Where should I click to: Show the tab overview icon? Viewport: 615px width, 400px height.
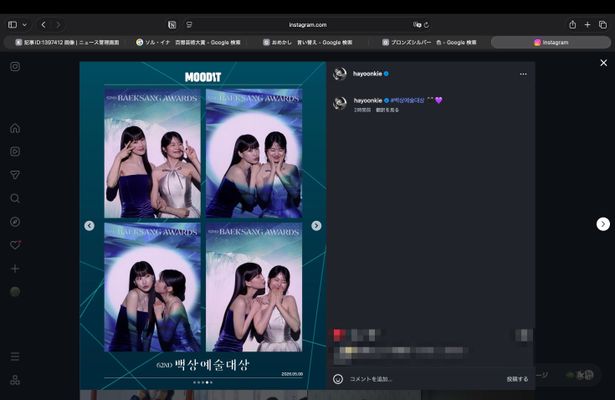click(603, 25)
